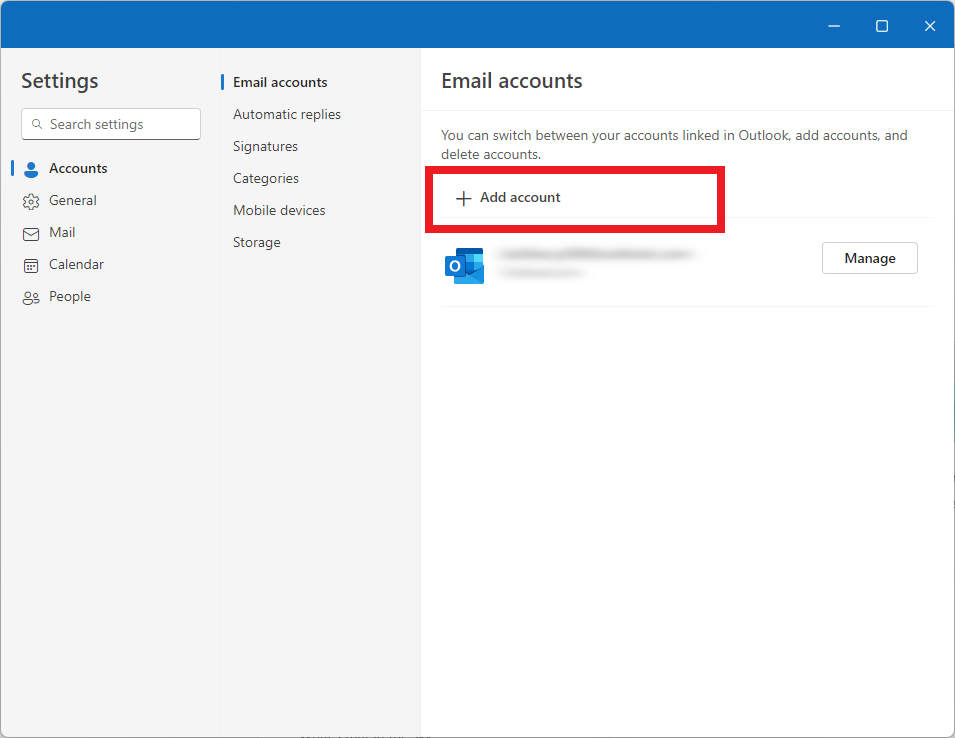955x738 pixels.
Task: Click the Outlook account avatar icon
Action: point(463,265)
